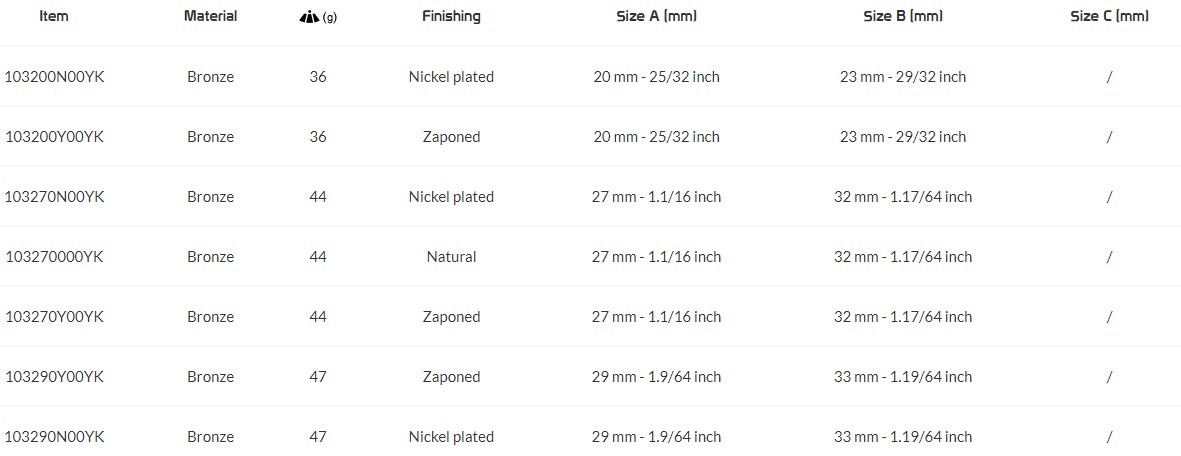Screen dimensions: 1181x456
Task: Click 20 mm - 25/32 inch in first row
Action: point(657,77)
